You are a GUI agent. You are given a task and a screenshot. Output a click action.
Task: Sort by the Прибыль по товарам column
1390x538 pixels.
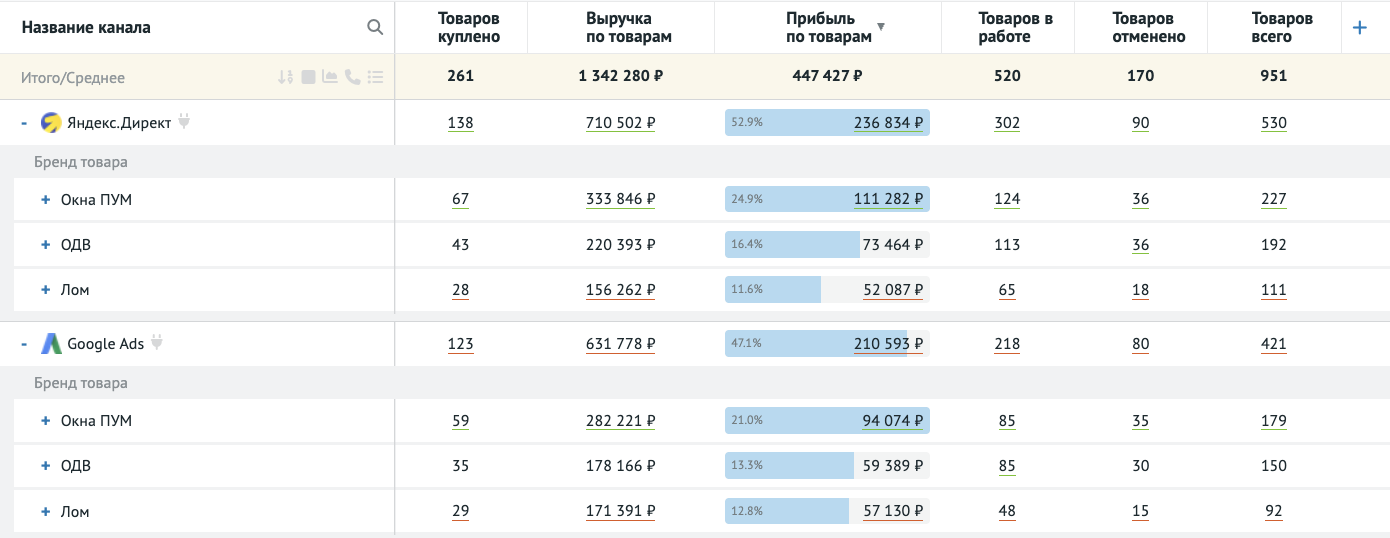click(828, 27)
